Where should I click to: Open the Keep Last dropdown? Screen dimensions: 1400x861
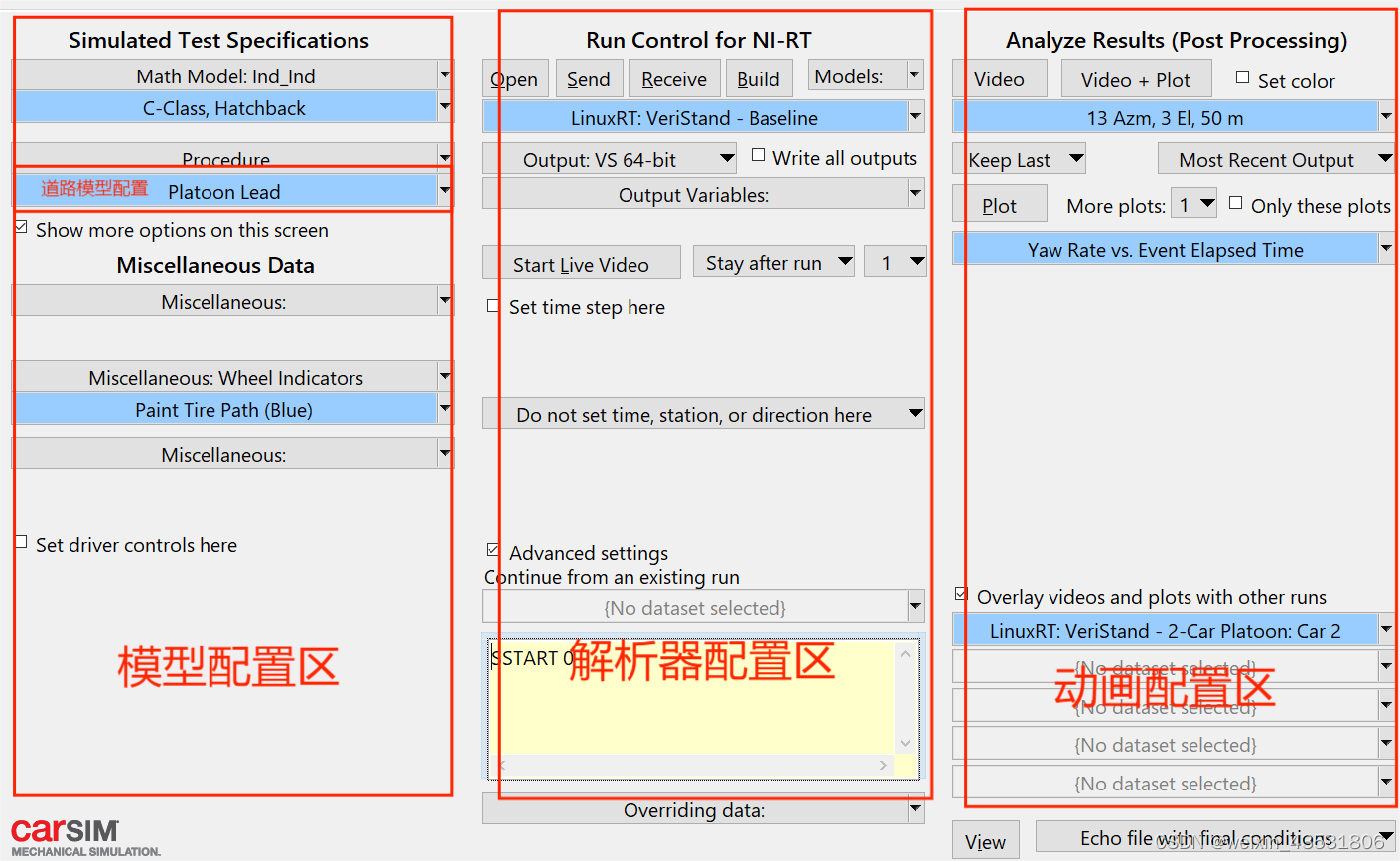point(1019,159)
